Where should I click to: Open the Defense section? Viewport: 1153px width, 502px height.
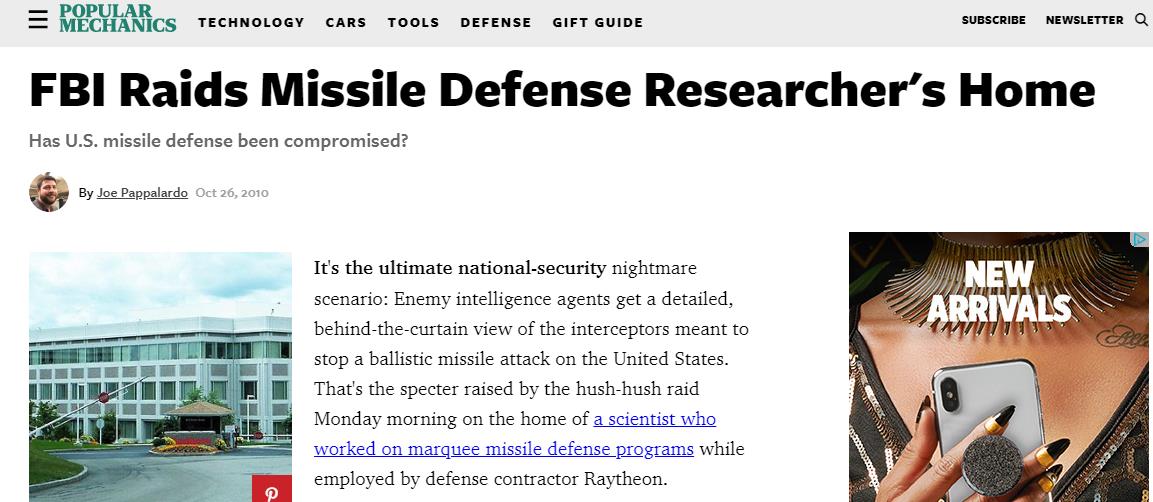[x=496, y=23]
